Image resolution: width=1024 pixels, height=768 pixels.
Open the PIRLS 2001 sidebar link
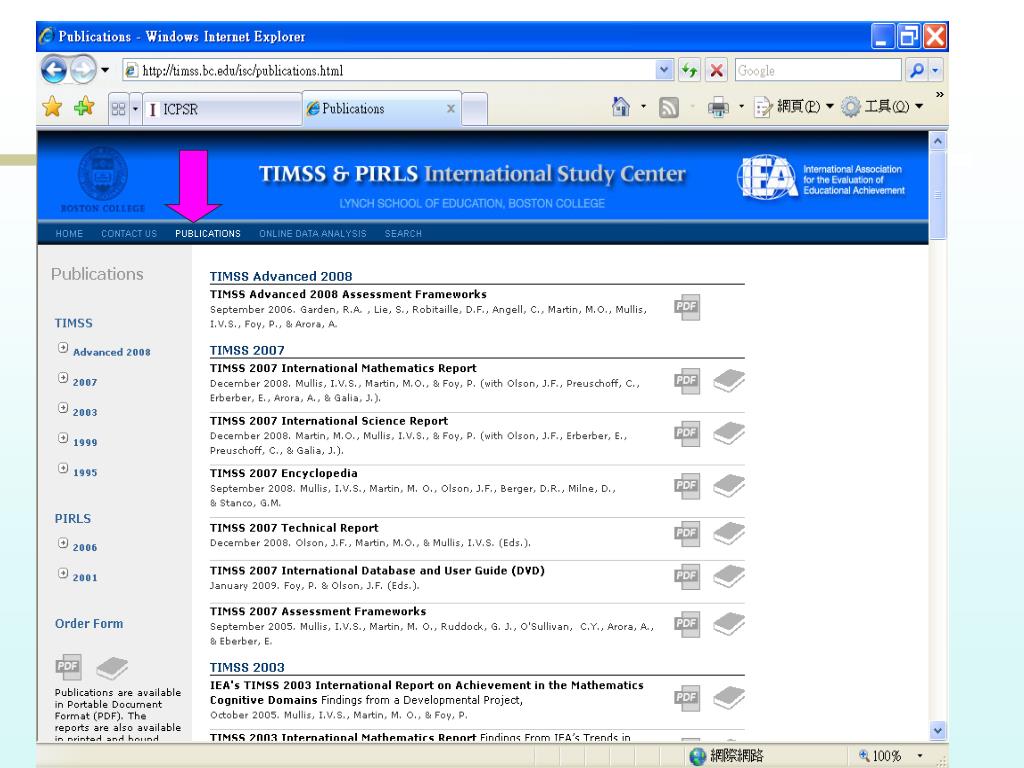pyautogui.click(x=85, y=577)
